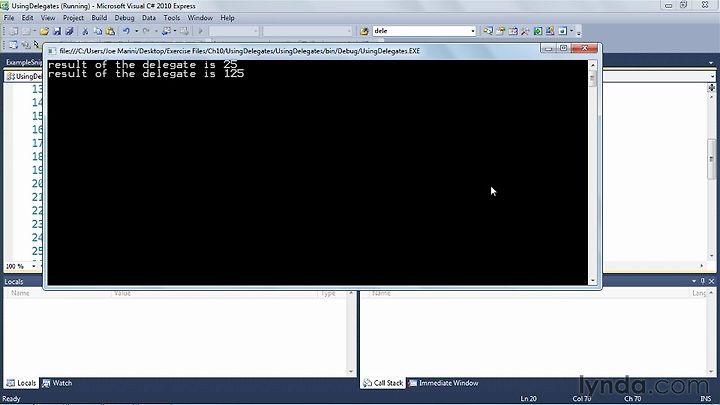Click the Start Debugging play icon

200,31
